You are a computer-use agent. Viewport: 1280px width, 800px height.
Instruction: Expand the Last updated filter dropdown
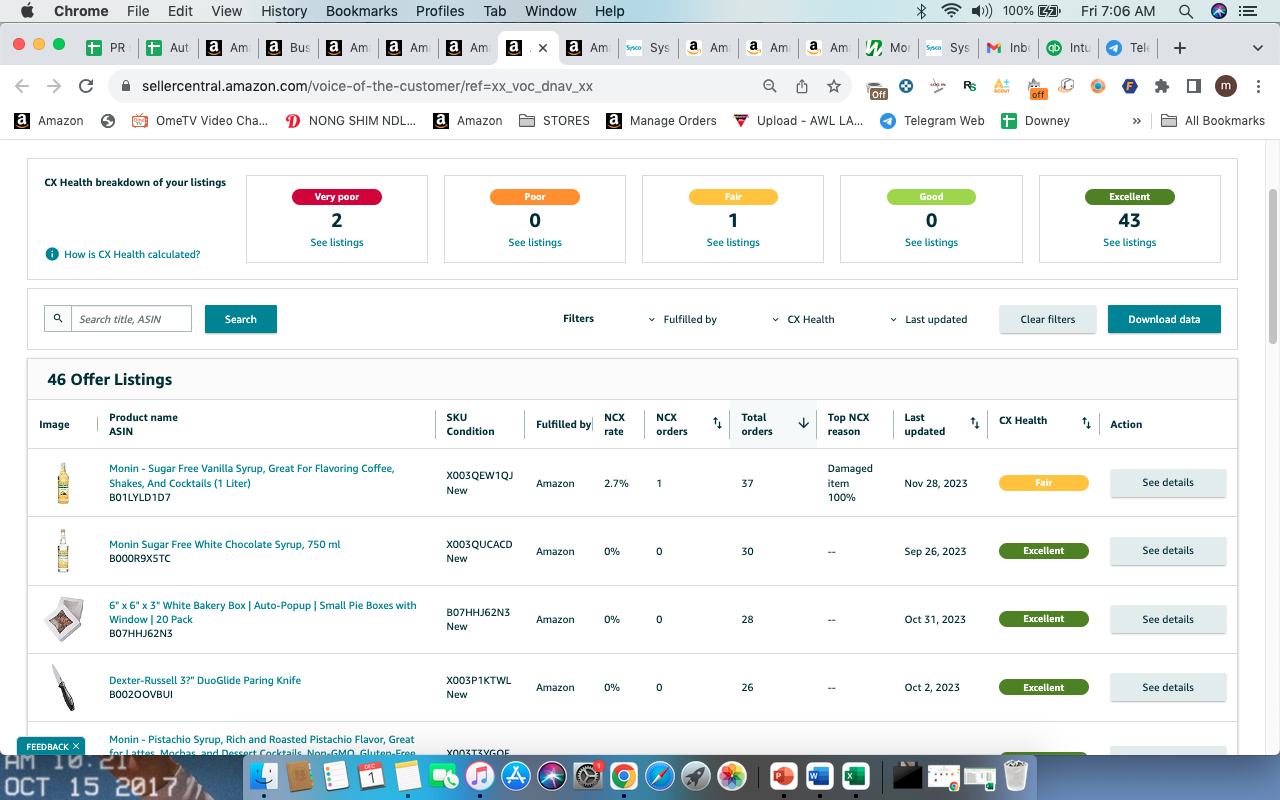[x=929, y=319]
